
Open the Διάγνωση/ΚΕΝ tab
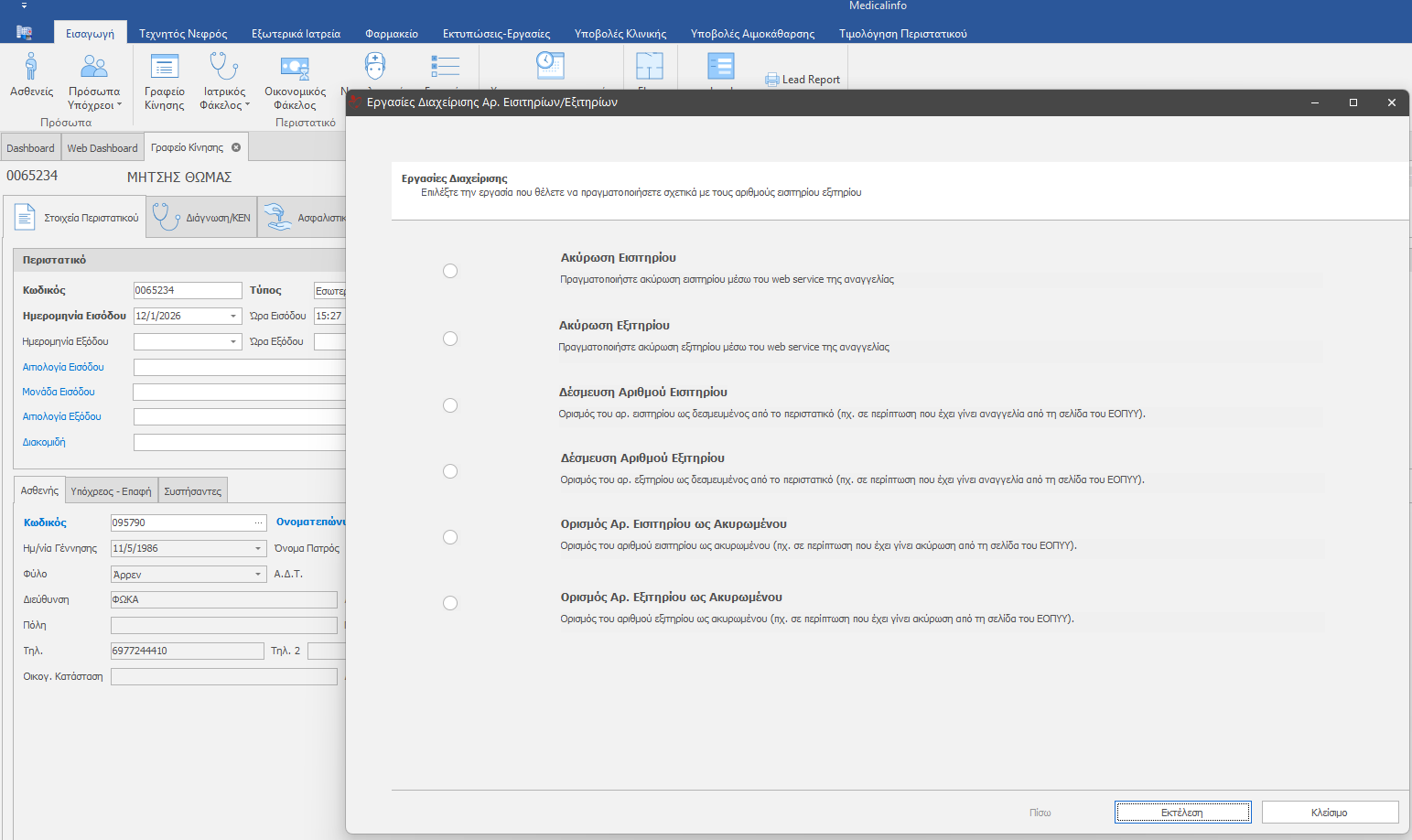[201, 218]
